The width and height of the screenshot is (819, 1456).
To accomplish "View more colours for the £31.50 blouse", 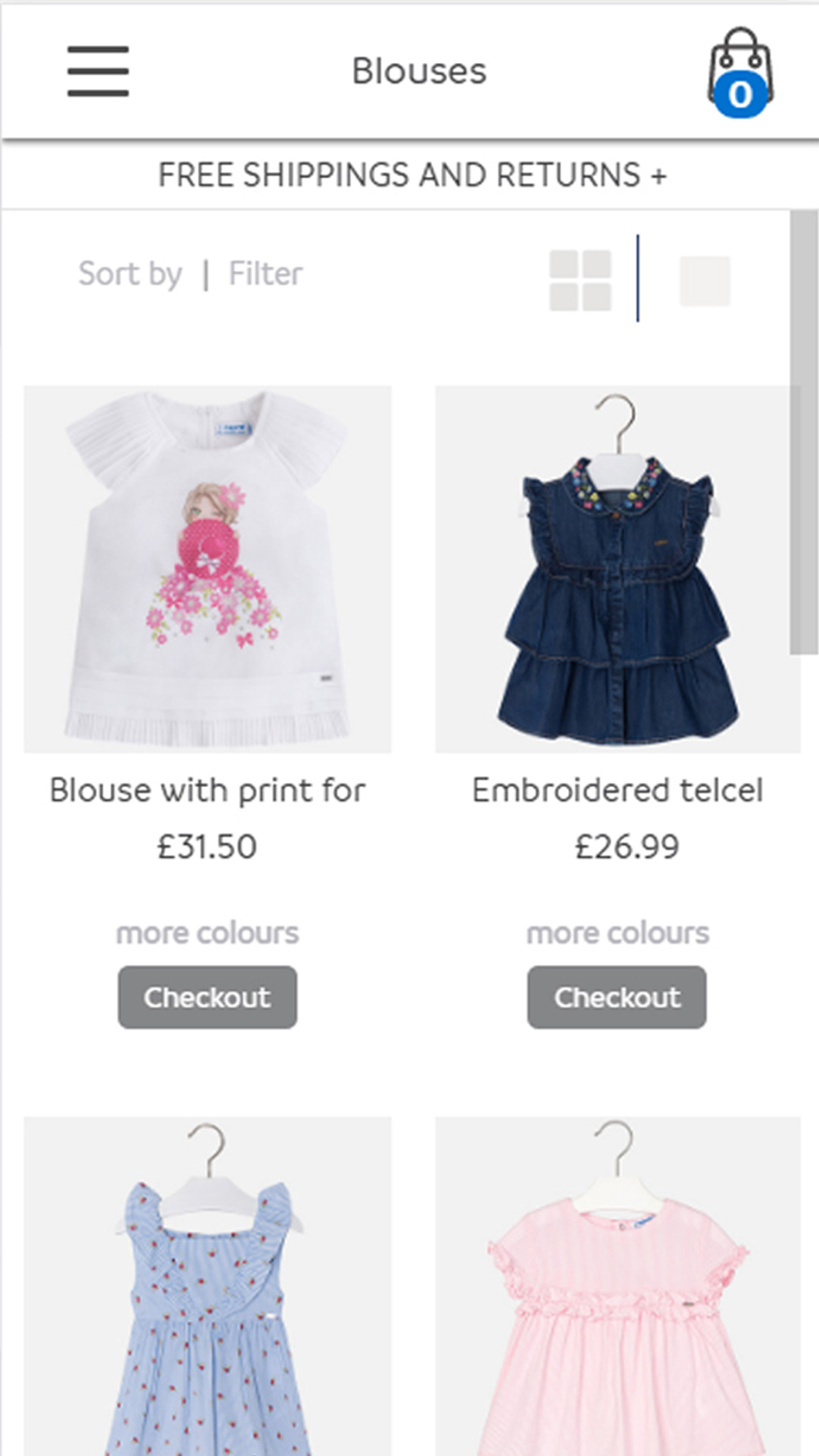I will coord(207,933).
